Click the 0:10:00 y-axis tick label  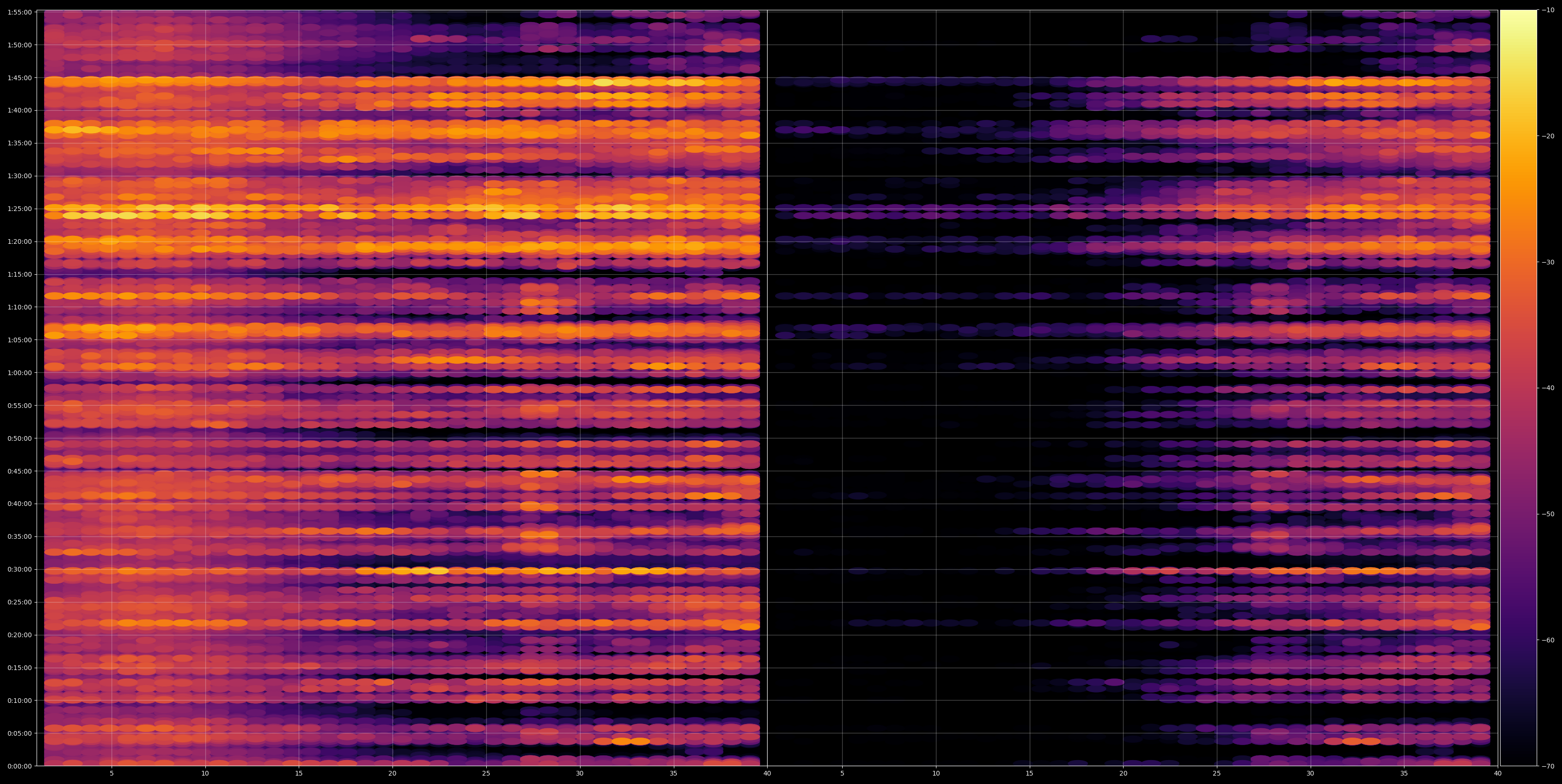[19, 701]
